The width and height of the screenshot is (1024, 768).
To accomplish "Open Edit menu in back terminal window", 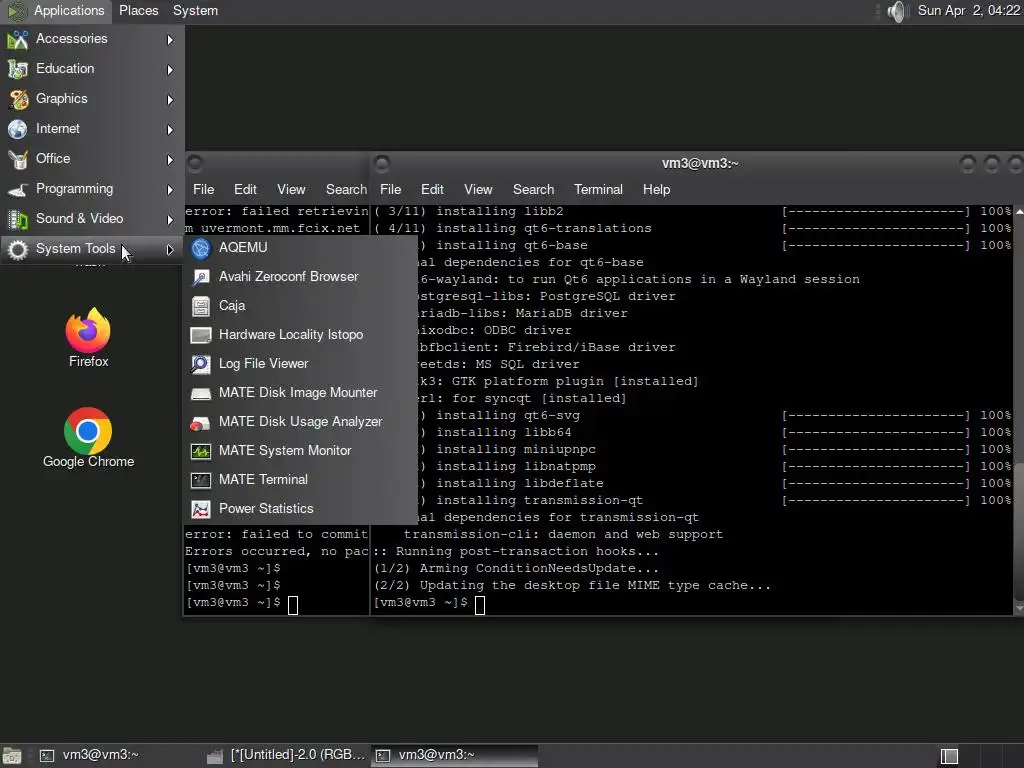I will [245, 189].
